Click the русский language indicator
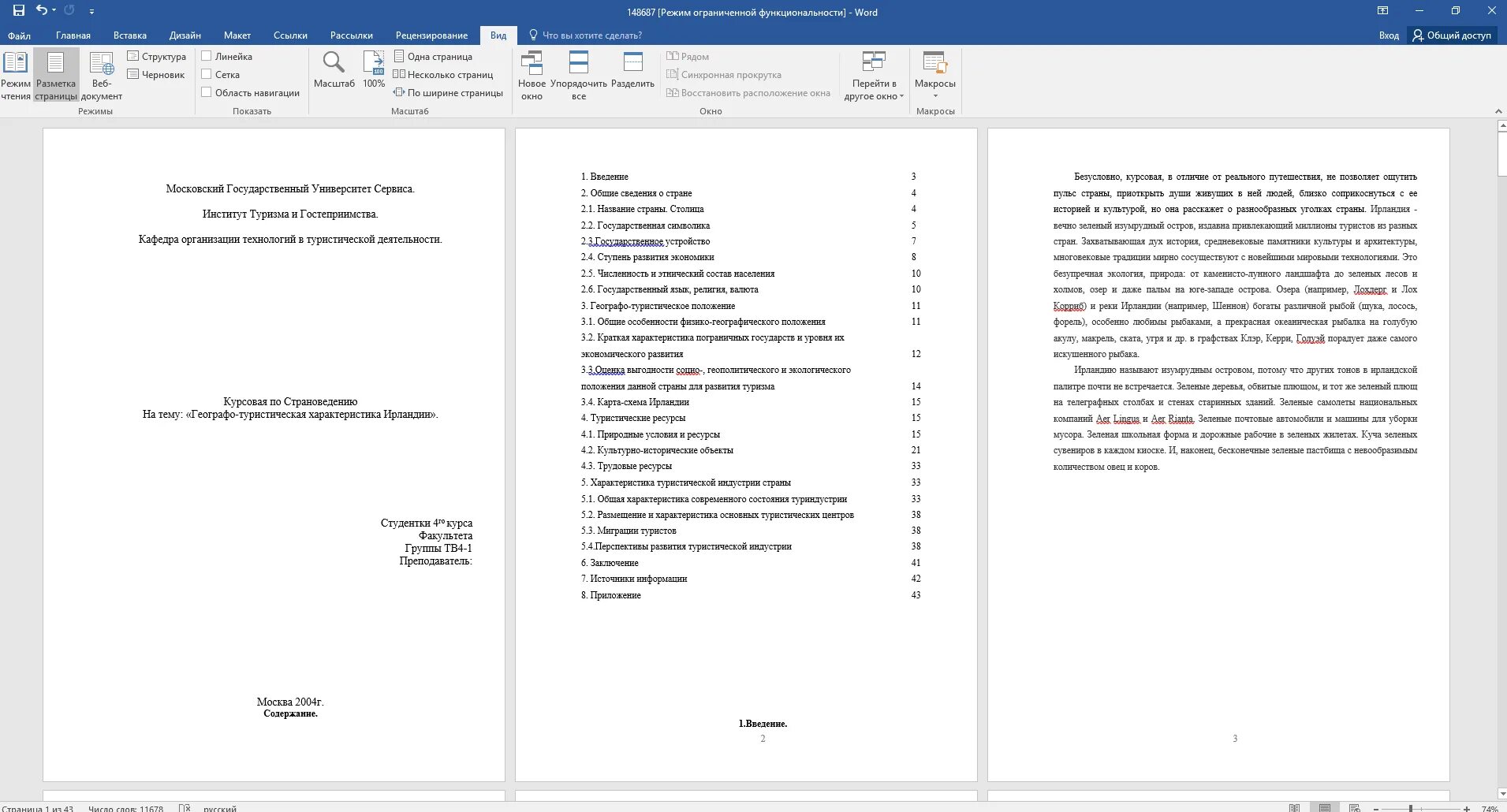Image resolution: width=1507 pixels, height=812 pixels. (220, 808)
